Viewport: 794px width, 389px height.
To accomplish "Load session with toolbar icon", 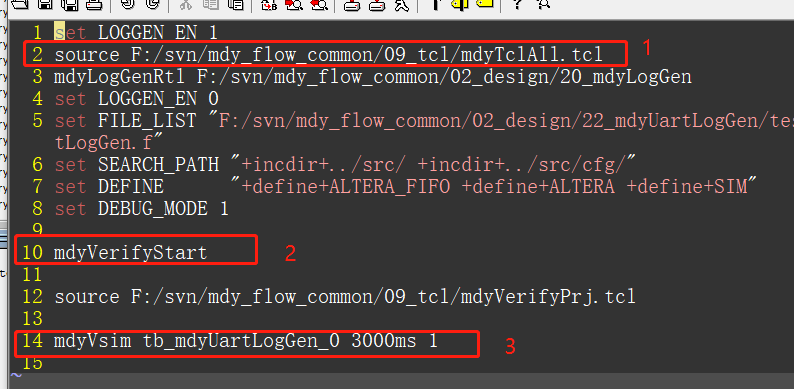I will coord(352,4).
